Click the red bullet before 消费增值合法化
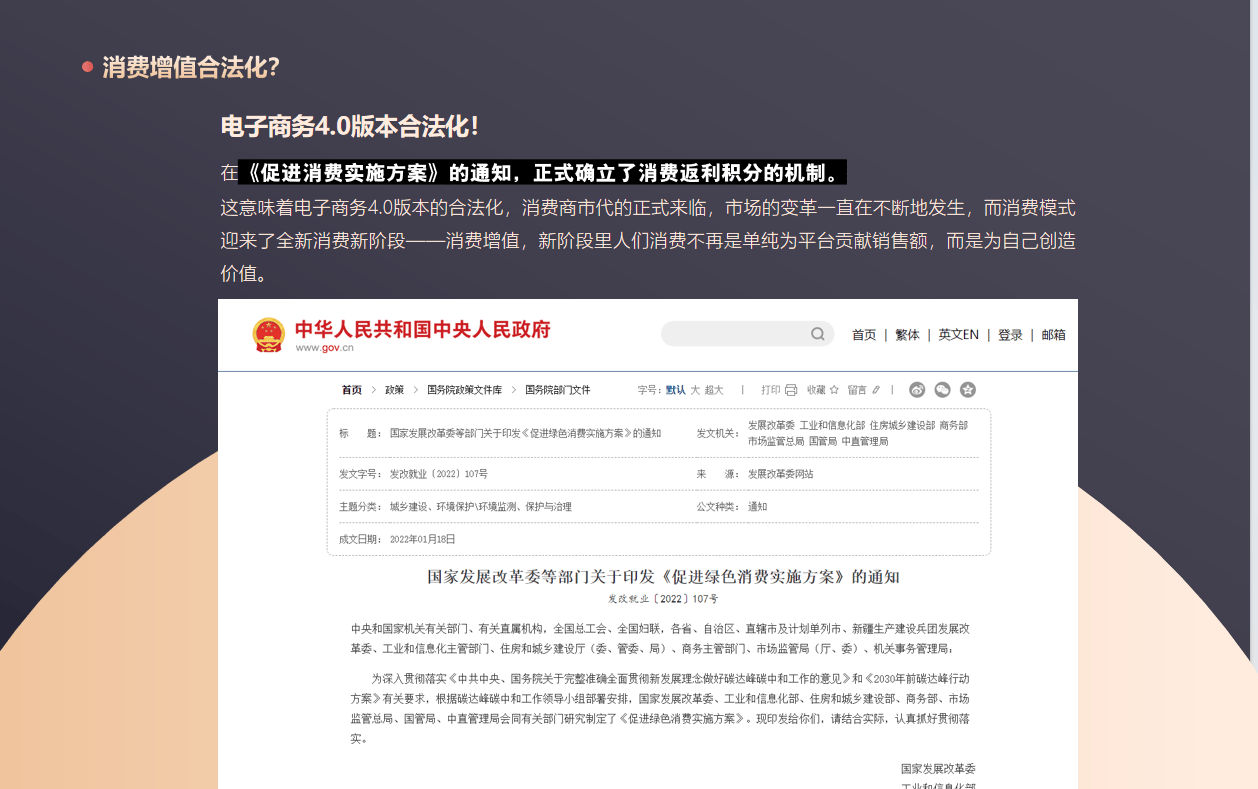This screenshot has width=1258, height=789. click(87, 67)
